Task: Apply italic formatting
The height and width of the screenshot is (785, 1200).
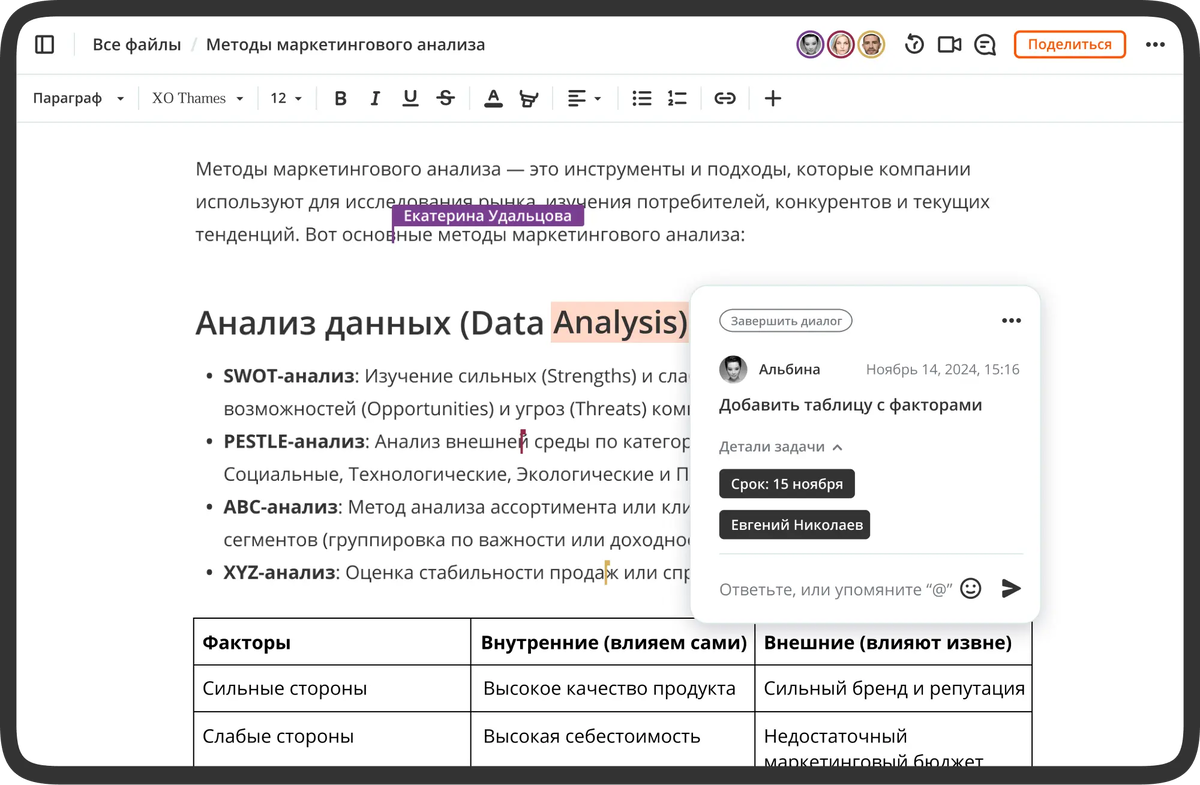Action: click(375, 97)
